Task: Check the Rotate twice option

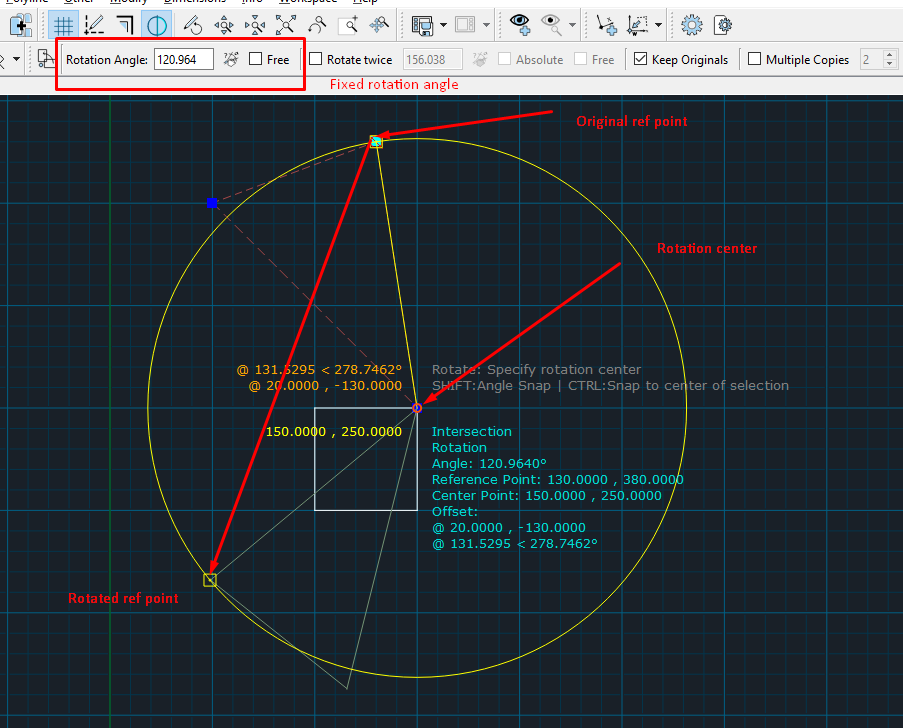Action: (316, 60)
